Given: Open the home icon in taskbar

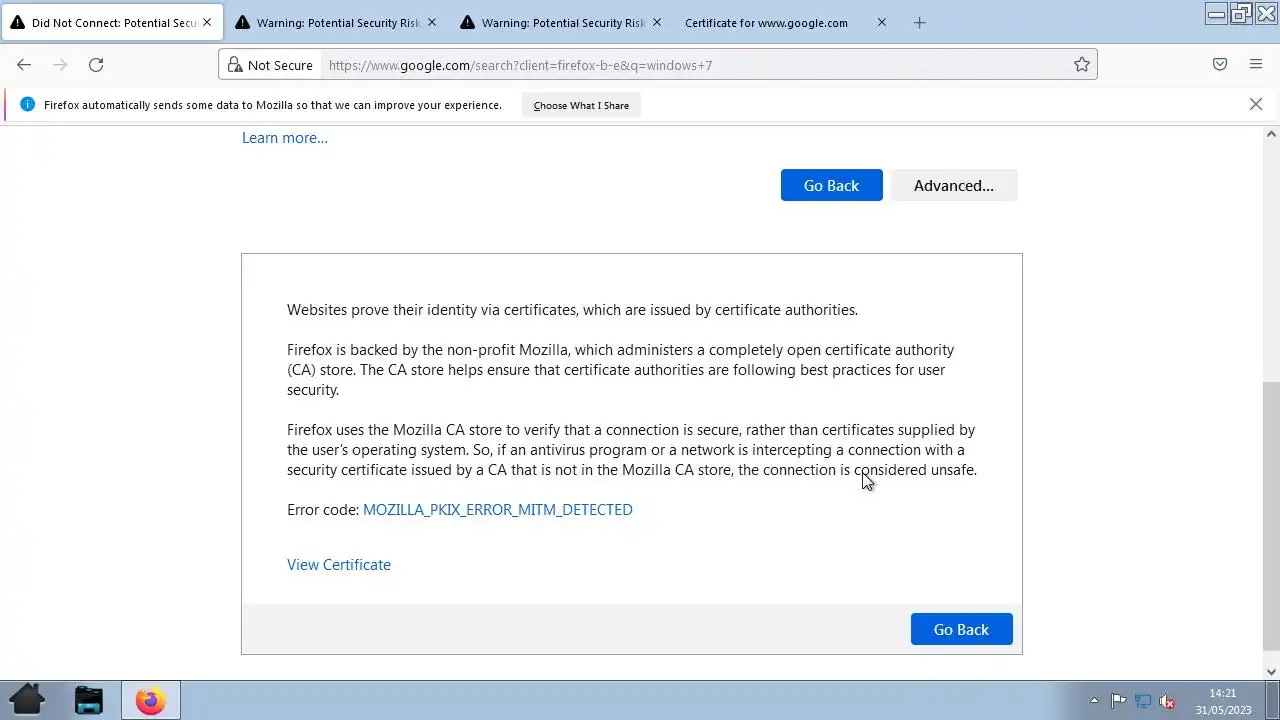Looking at the screenshot, I should (27, 700).
